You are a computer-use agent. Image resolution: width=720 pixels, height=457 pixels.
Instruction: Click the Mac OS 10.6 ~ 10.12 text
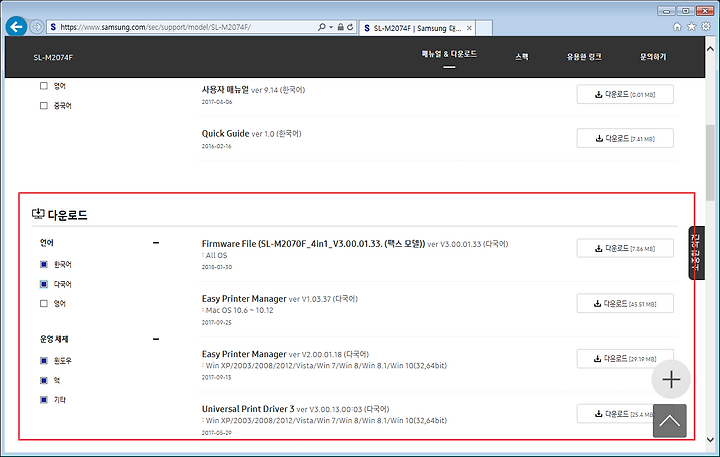click(239, 310)
